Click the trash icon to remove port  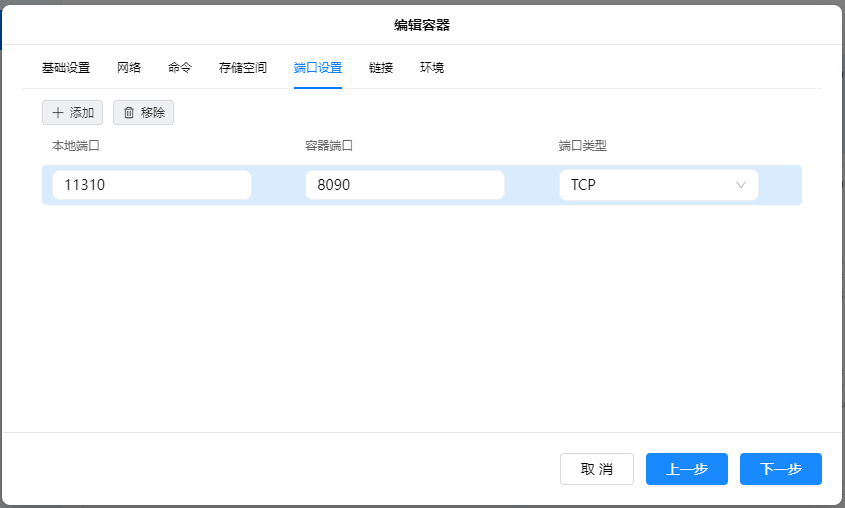(x=129, y=113)
